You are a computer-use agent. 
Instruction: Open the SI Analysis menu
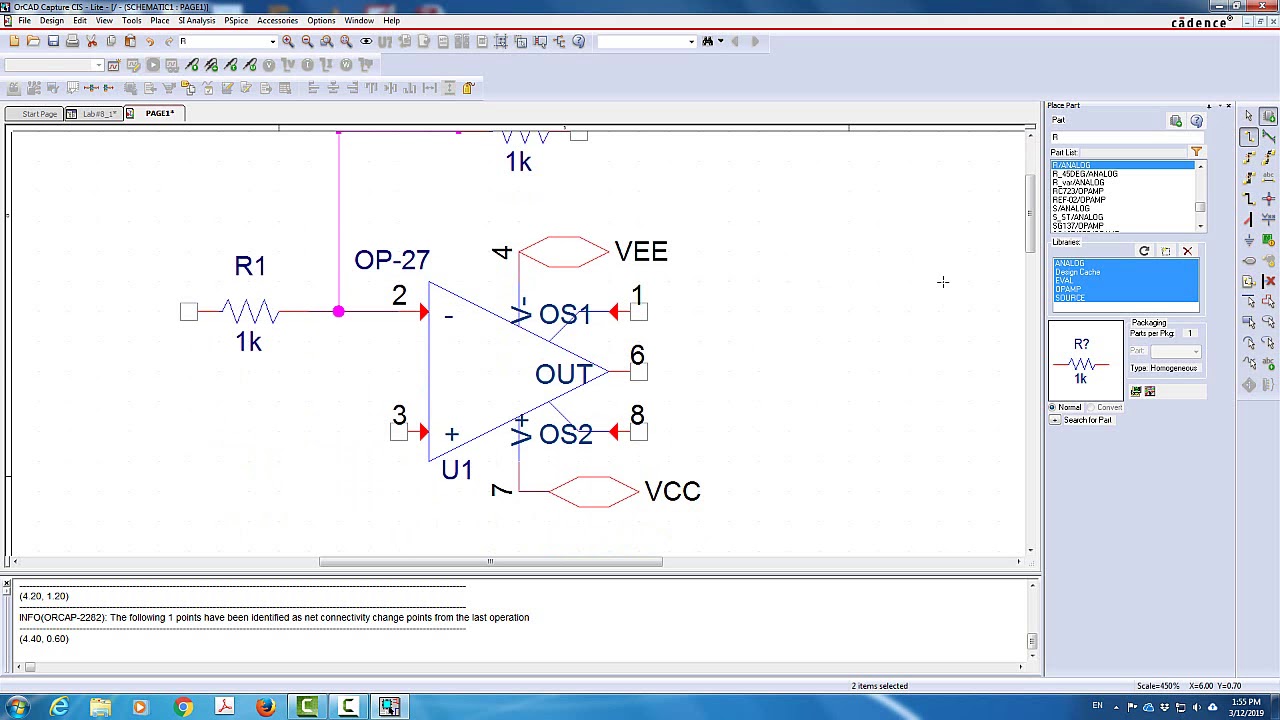click(197, 20)
